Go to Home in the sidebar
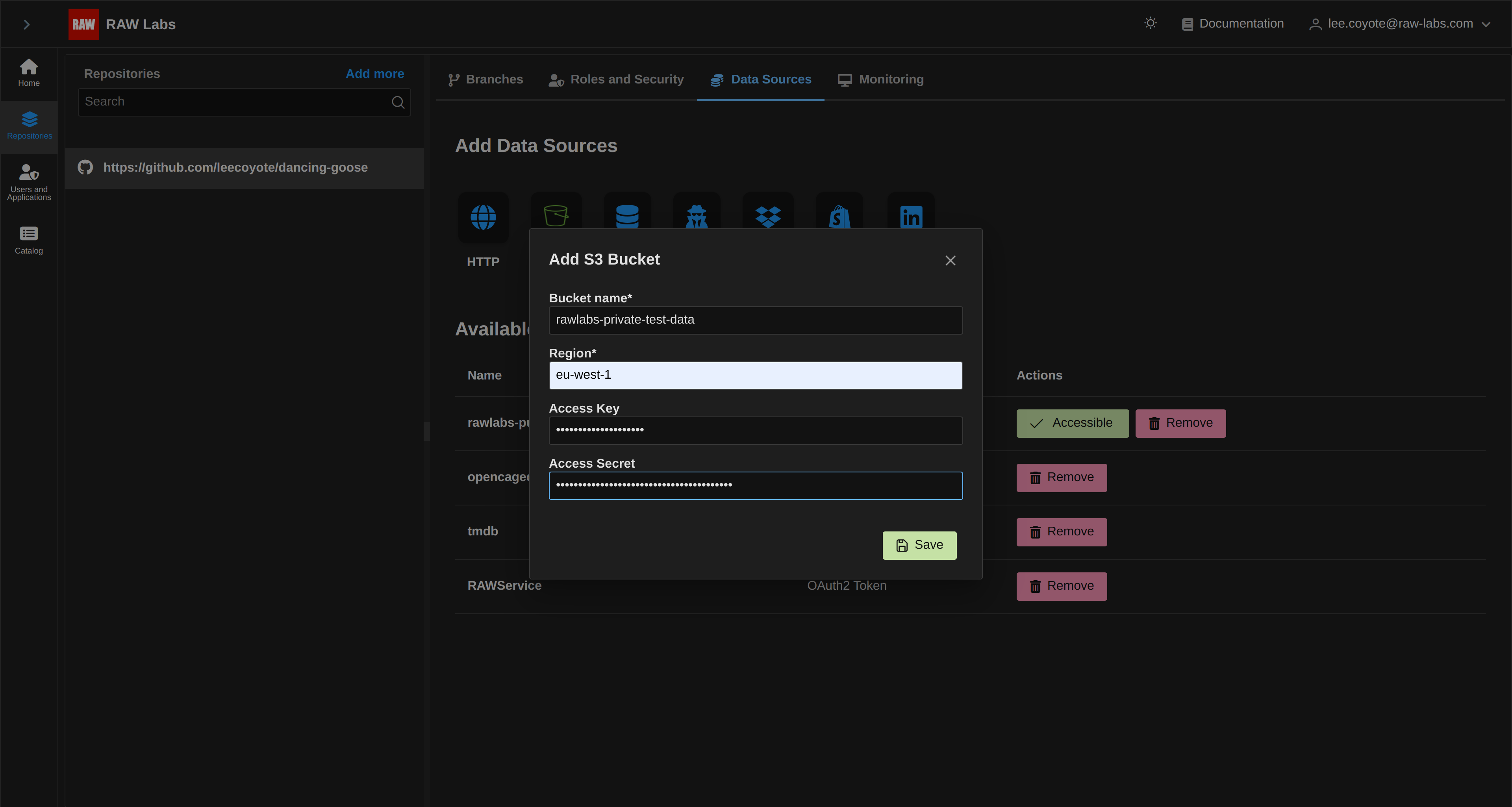The image size is (1512, 807). (29, 73)
